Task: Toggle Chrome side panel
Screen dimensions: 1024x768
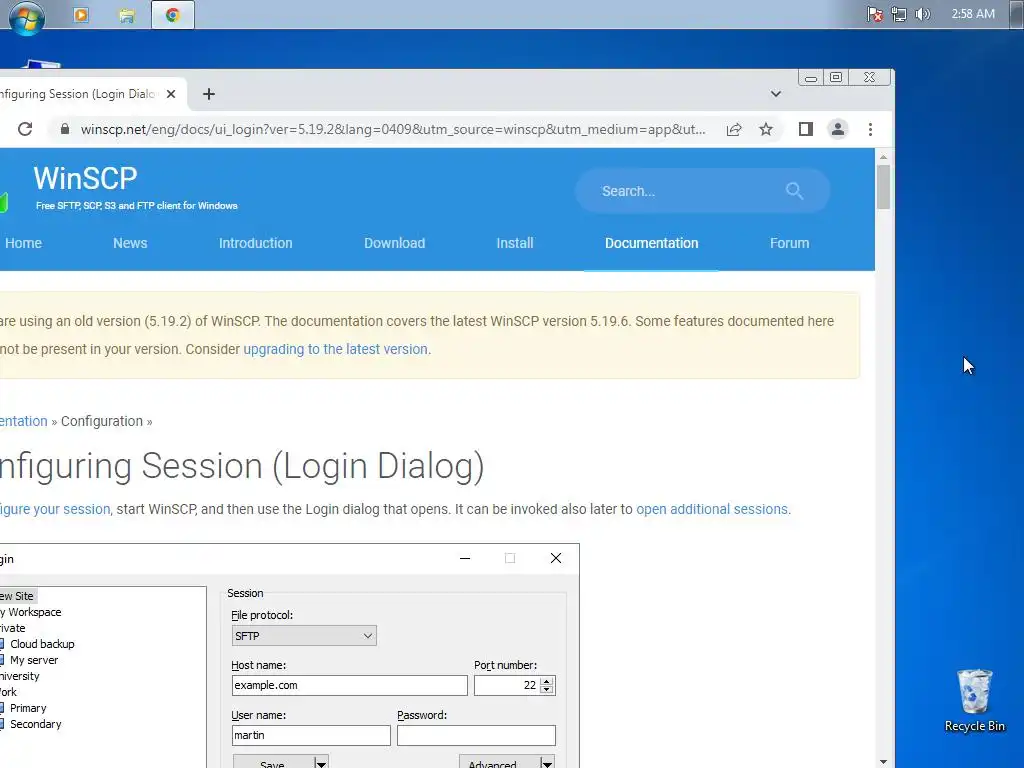Action: (x=806, y=129)
